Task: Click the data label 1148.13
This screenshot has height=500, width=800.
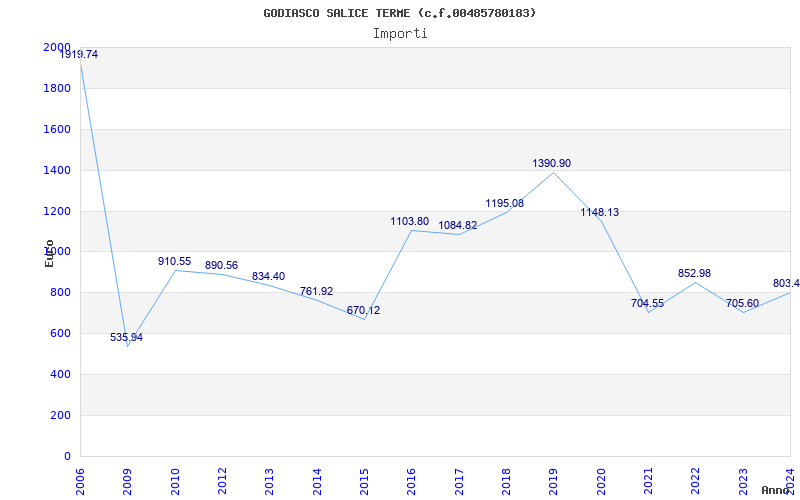Action: tap(599, 212)
